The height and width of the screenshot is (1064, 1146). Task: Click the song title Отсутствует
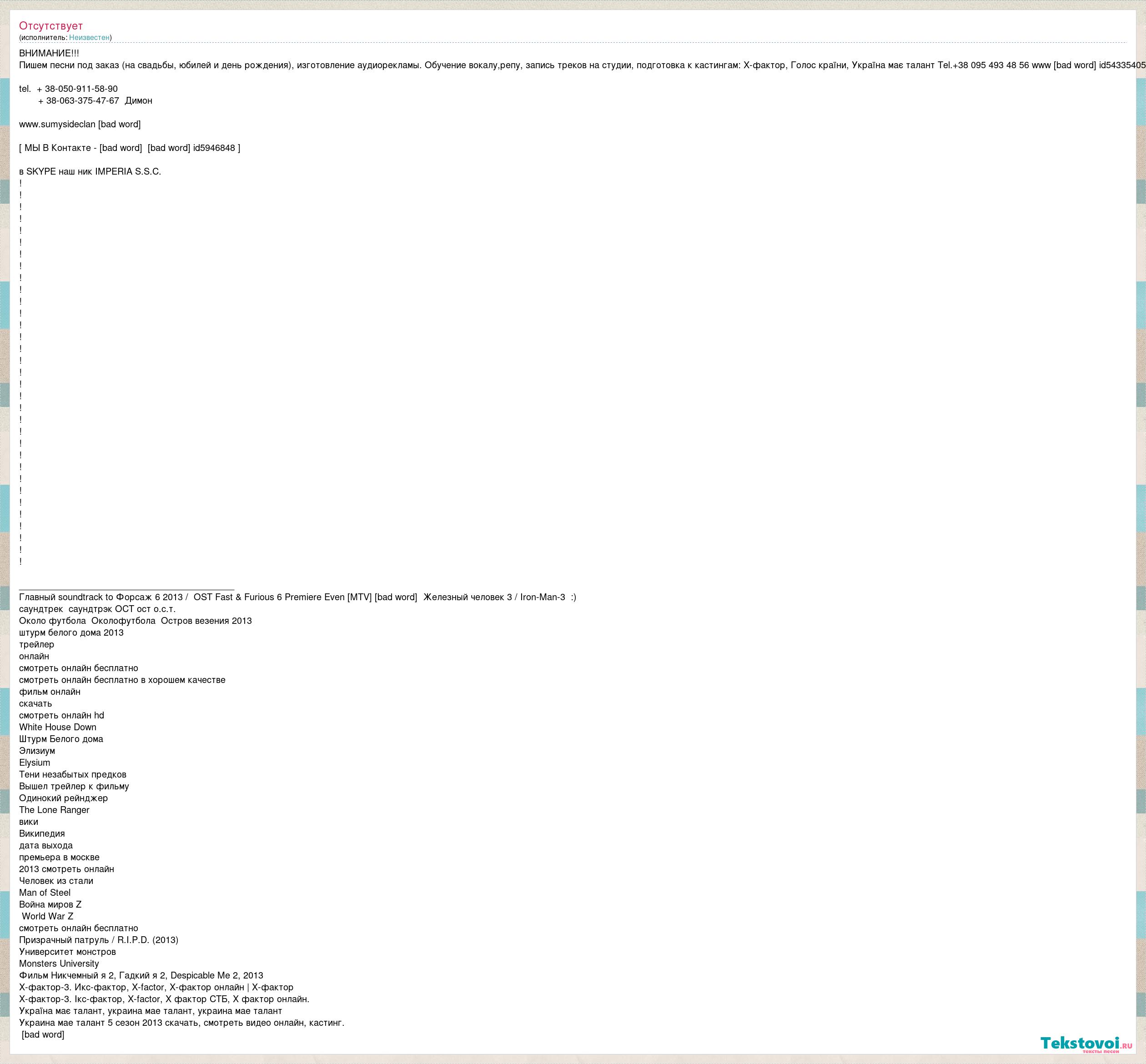50,26
